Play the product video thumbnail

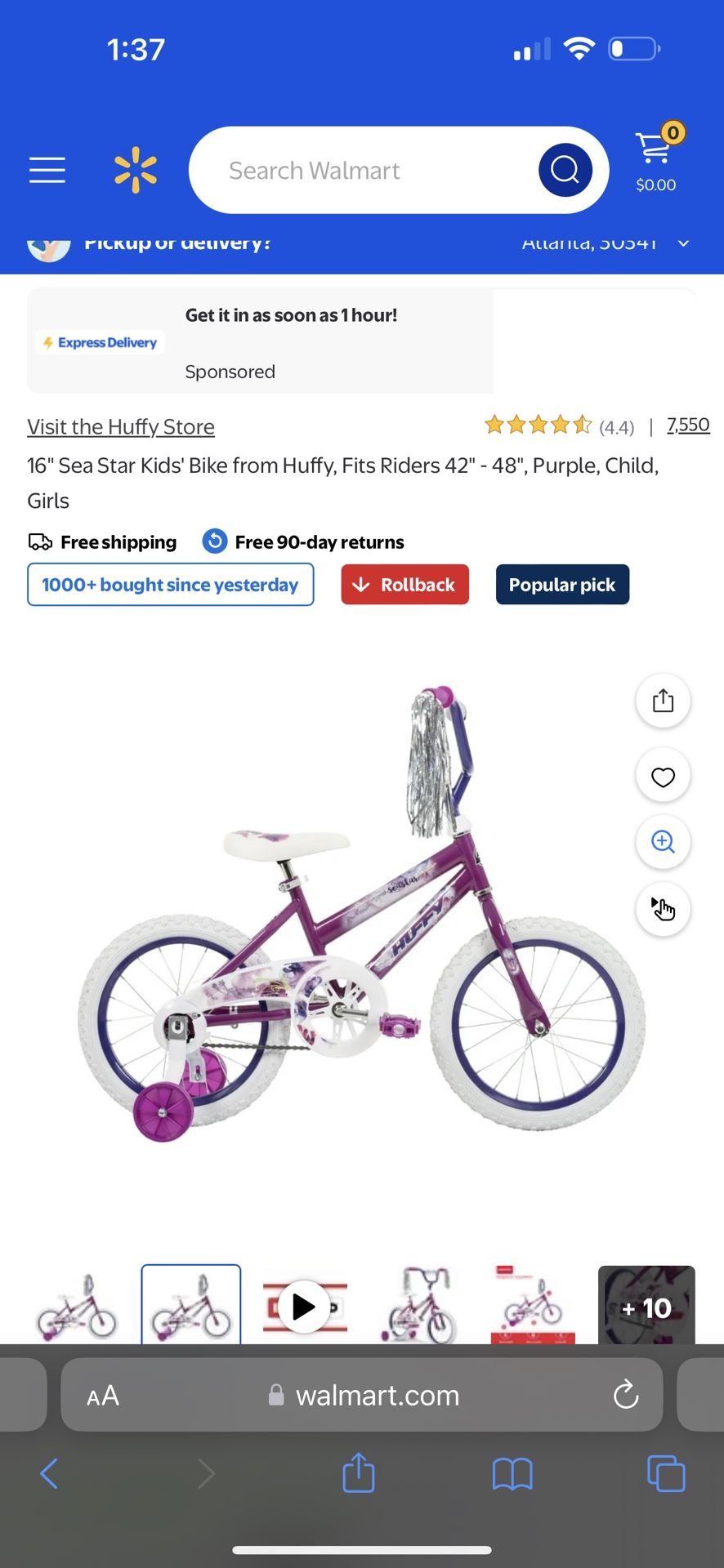304,1307
